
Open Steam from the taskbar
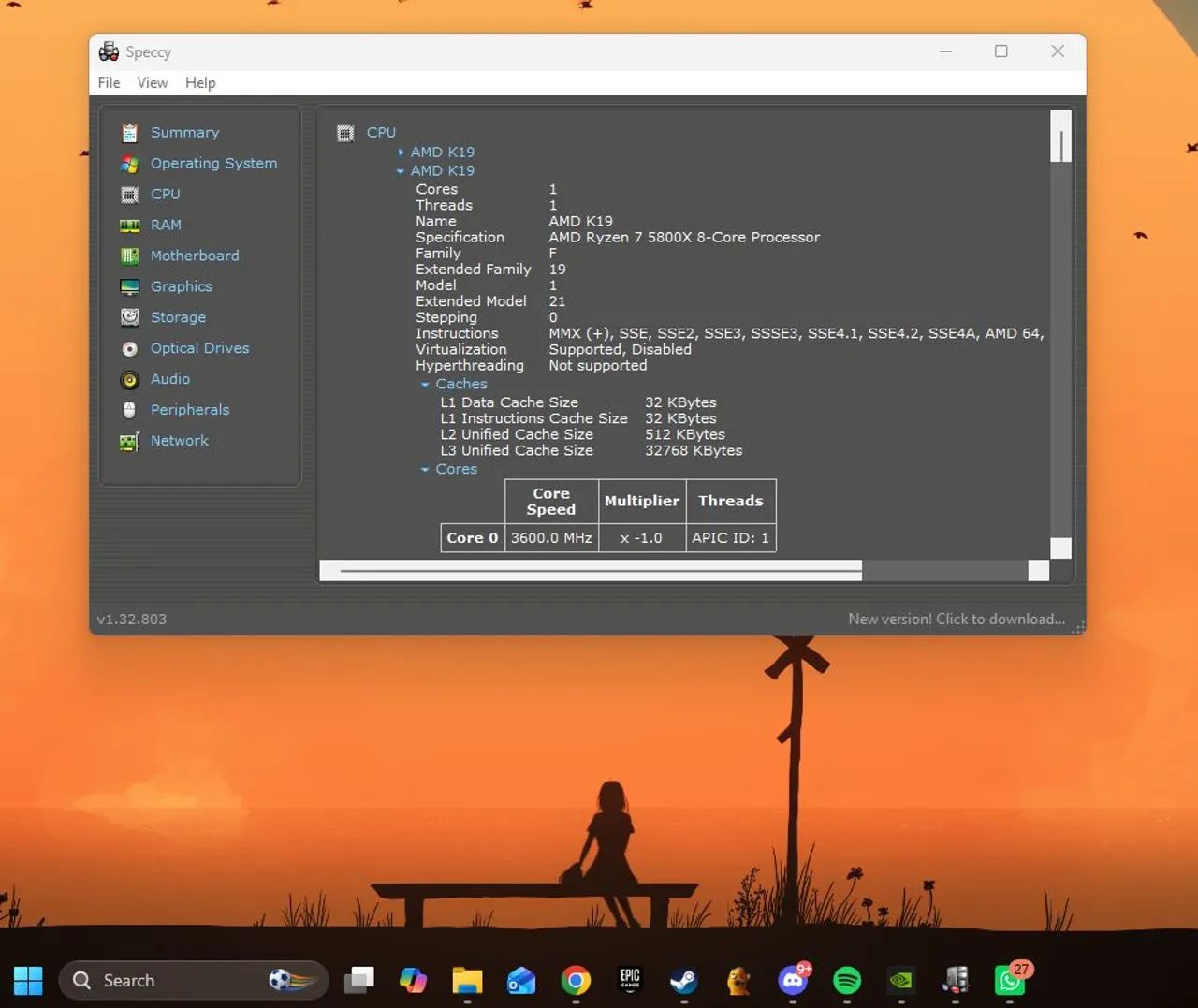pyautogui.click(x=684, y=980)
